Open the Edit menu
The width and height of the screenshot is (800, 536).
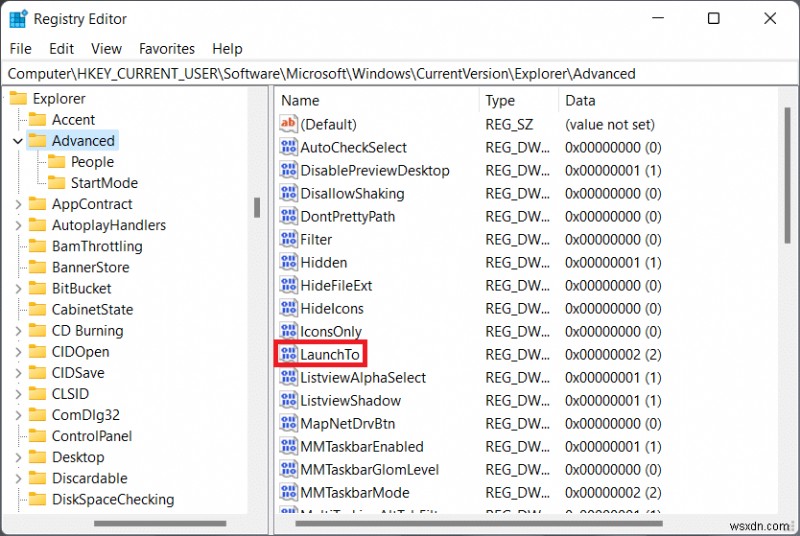click(x=61, y=48)
